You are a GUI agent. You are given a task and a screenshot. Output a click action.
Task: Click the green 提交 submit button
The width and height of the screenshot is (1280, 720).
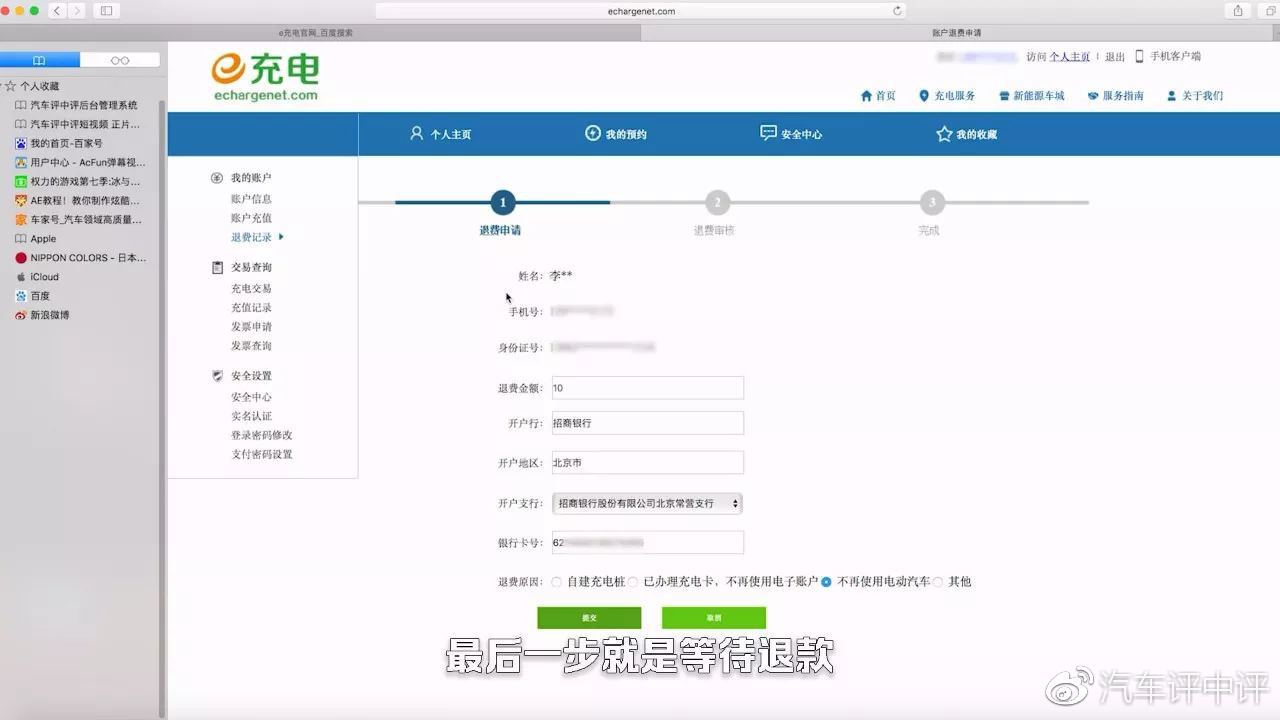point(589,618)
